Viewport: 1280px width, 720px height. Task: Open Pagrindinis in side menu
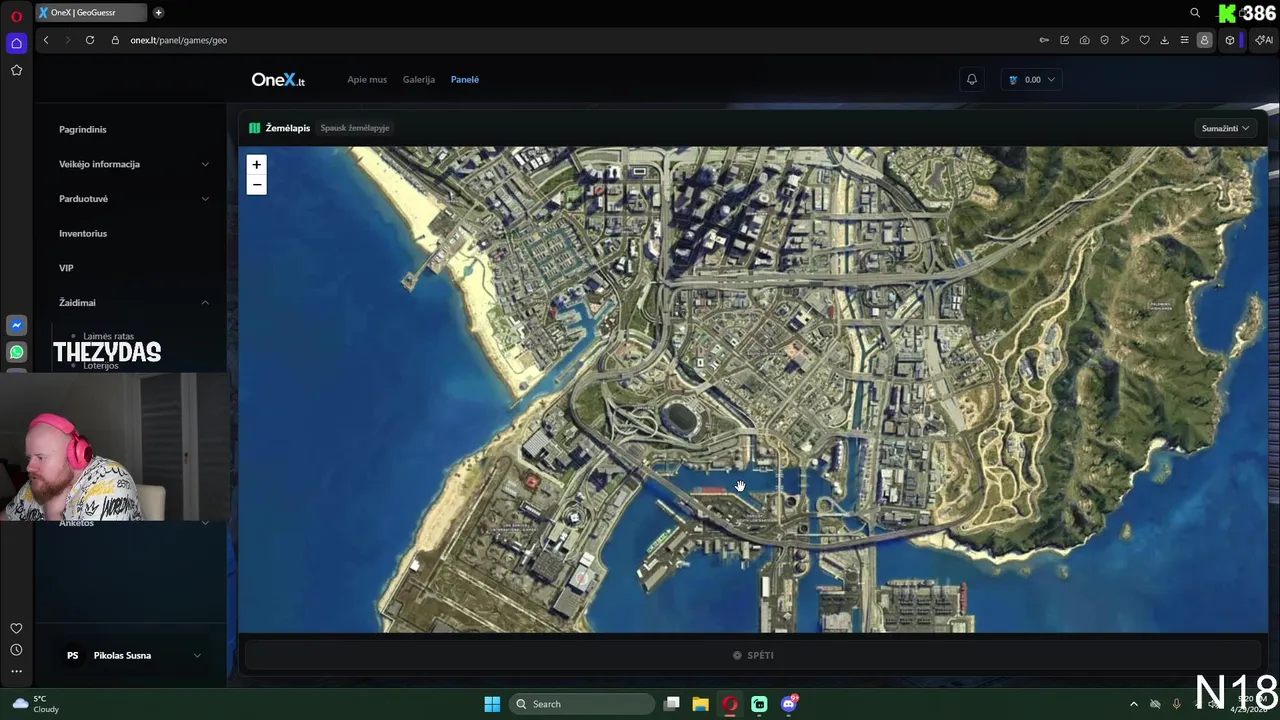point(82,129)
